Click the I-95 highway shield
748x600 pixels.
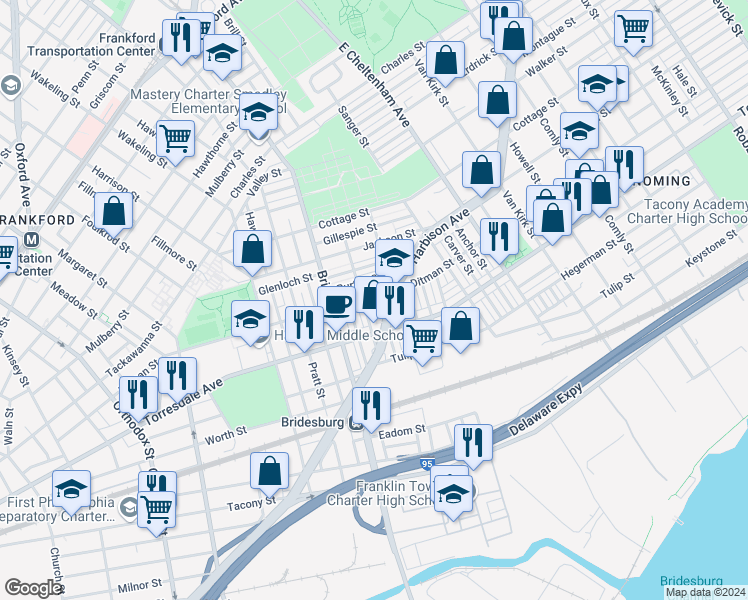tap(427, 464)
